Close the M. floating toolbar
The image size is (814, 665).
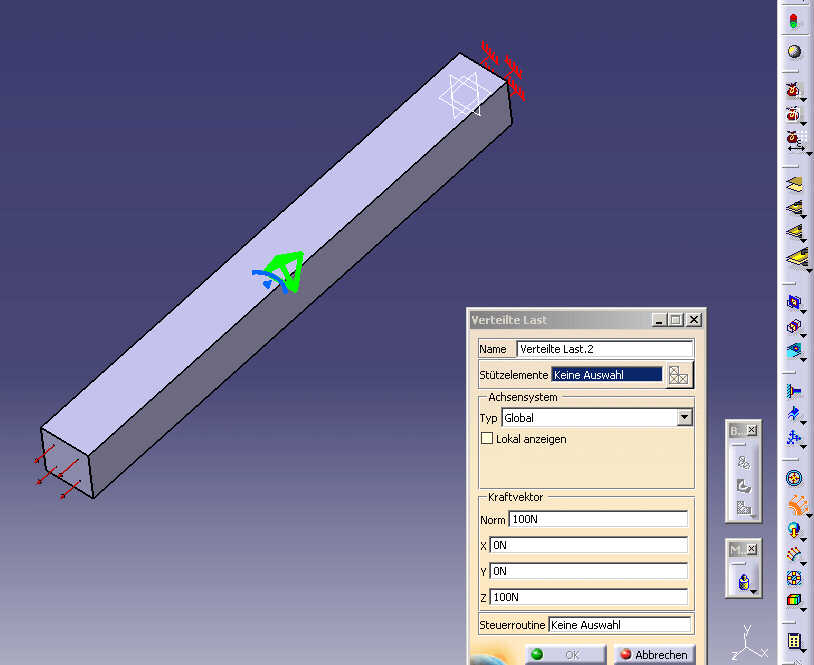tap(752, 549)
